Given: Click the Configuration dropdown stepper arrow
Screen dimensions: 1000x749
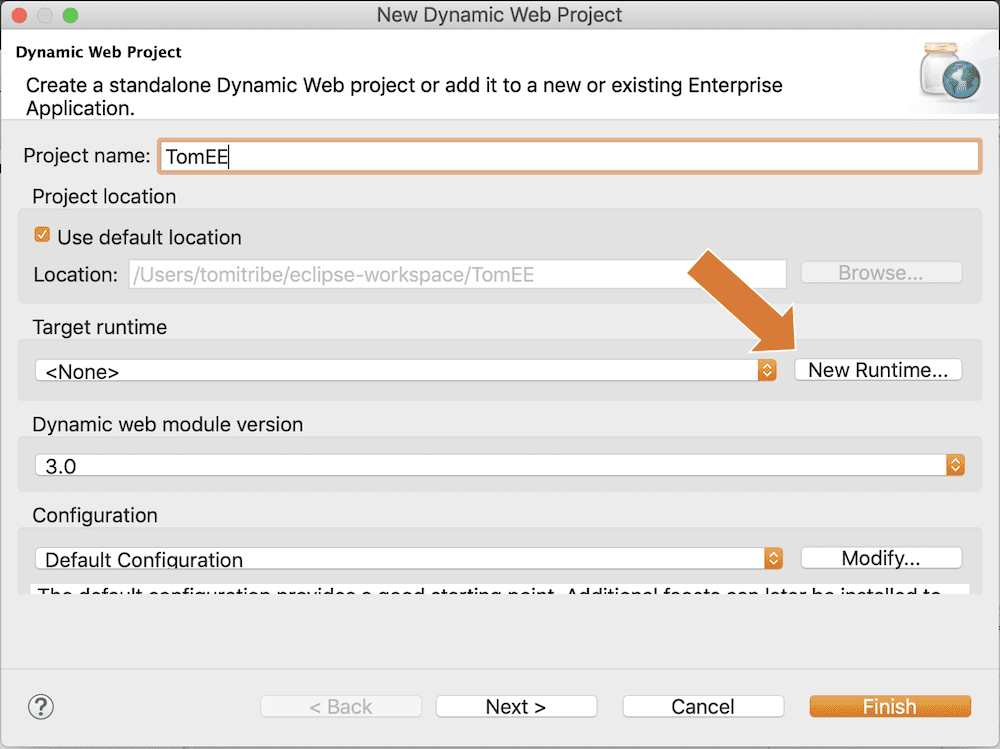Looking at the screenshot, I should pos(773,558).
